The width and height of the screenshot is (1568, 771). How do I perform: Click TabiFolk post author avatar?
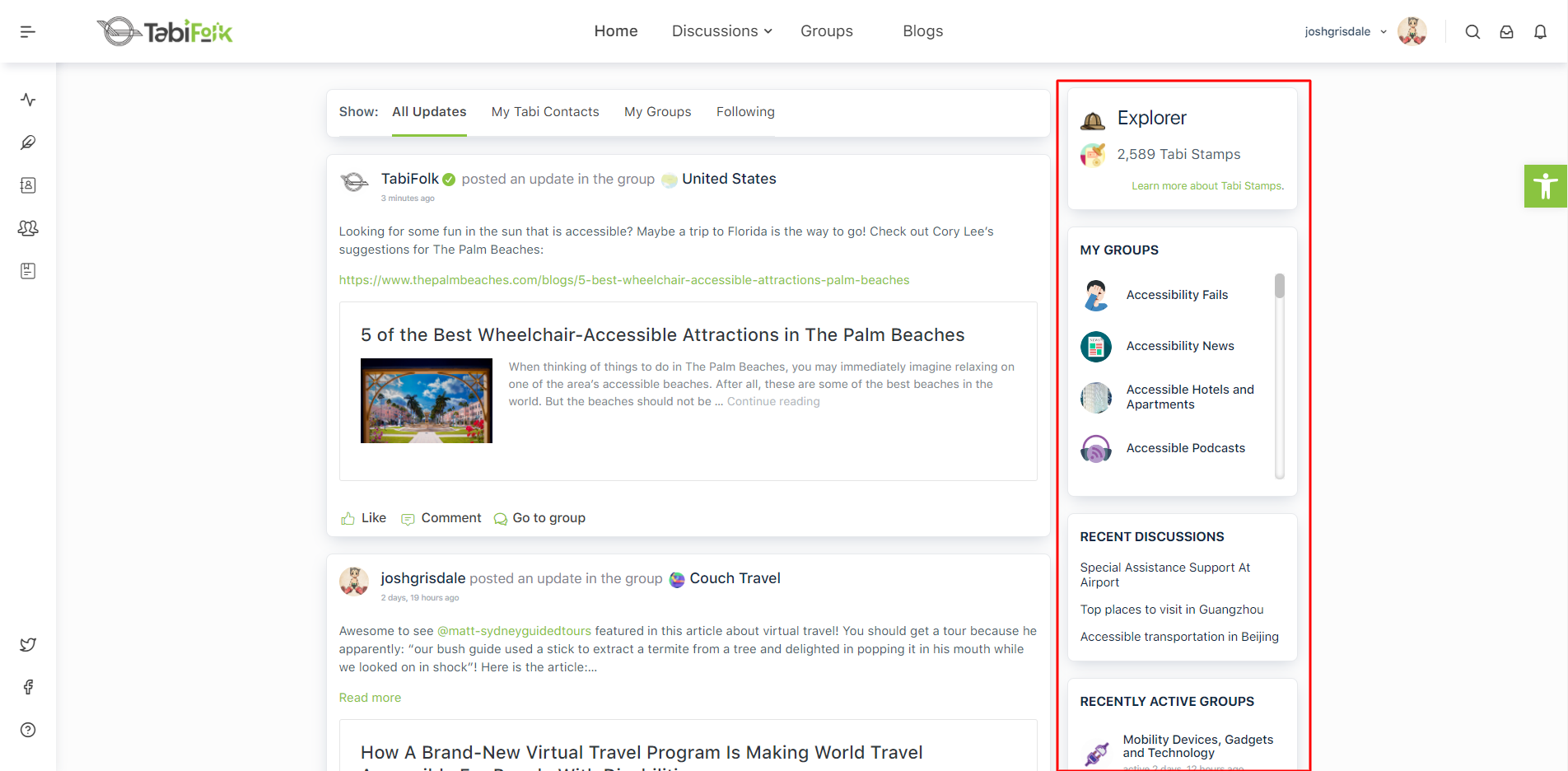tap(354, 181)
